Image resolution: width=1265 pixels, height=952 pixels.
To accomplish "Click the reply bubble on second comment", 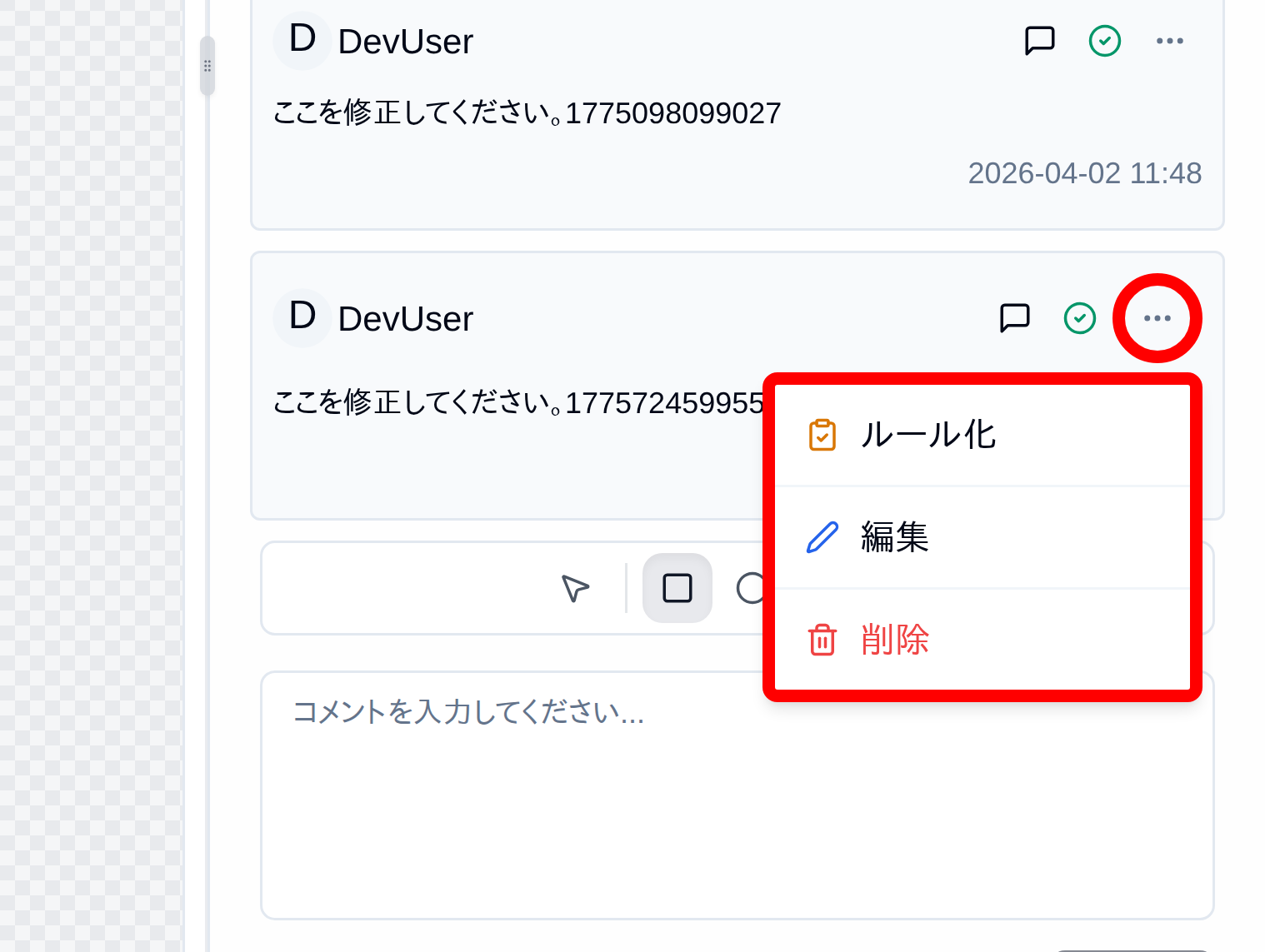I will (x=1015, y=318).
